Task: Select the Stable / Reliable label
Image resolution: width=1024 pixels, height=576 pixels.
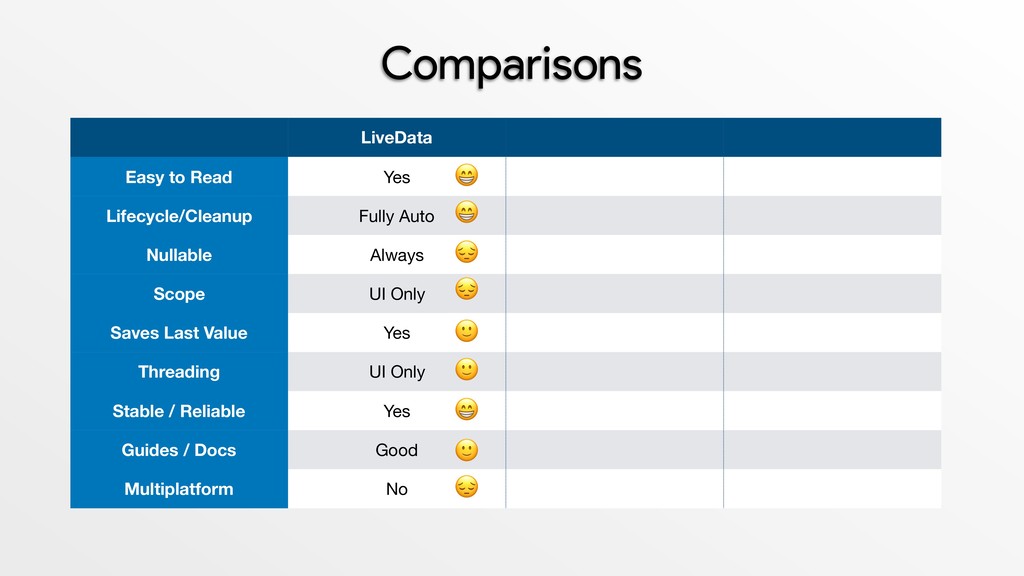Action: (x=179, y=411)
